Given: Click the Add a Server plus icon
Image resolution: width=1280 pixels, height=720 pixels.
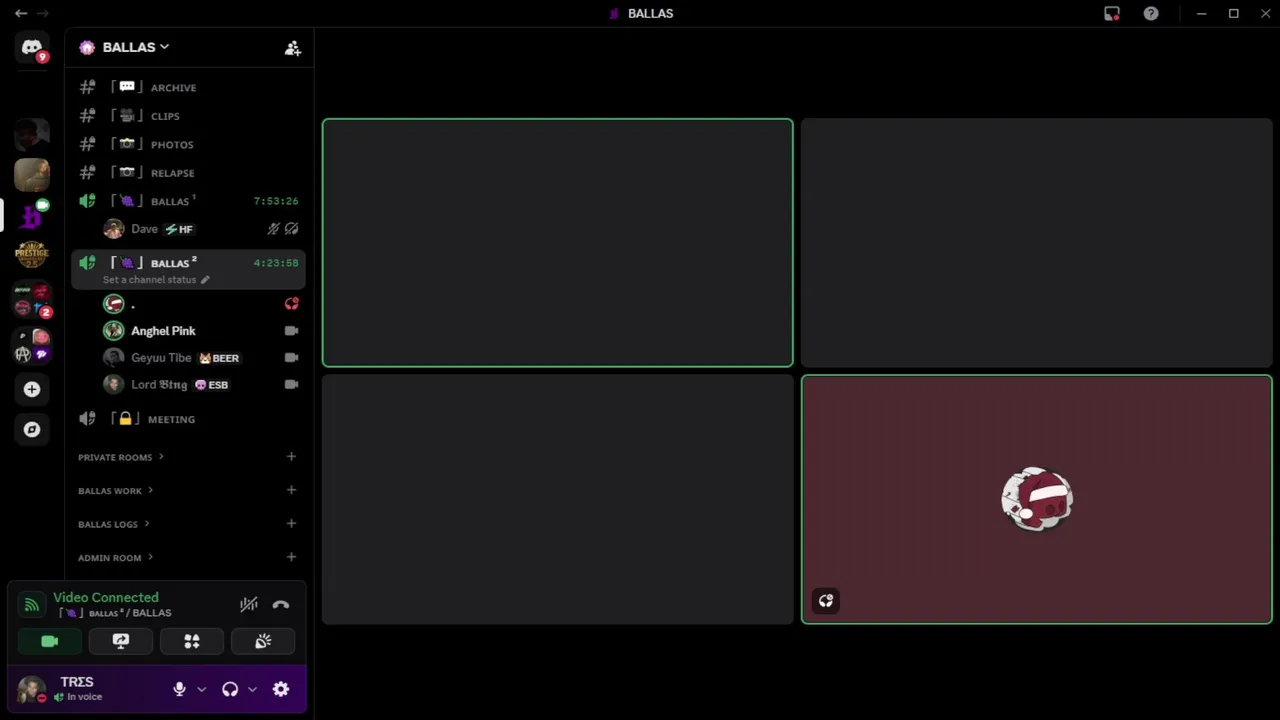Looking at the screenshot, I should pyautogui.click(x=32, y=389).
